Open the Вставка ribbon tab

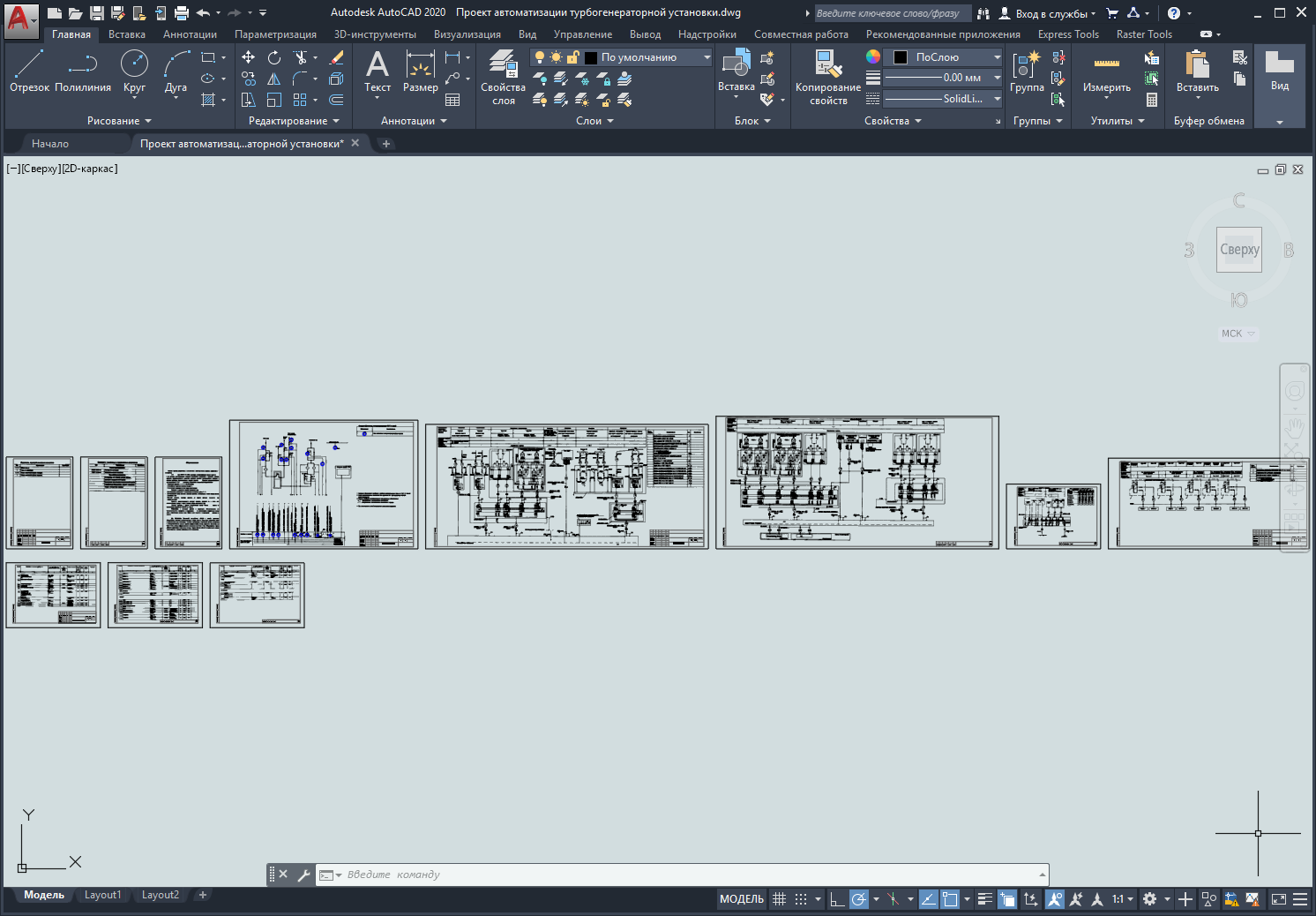point(127,34)
